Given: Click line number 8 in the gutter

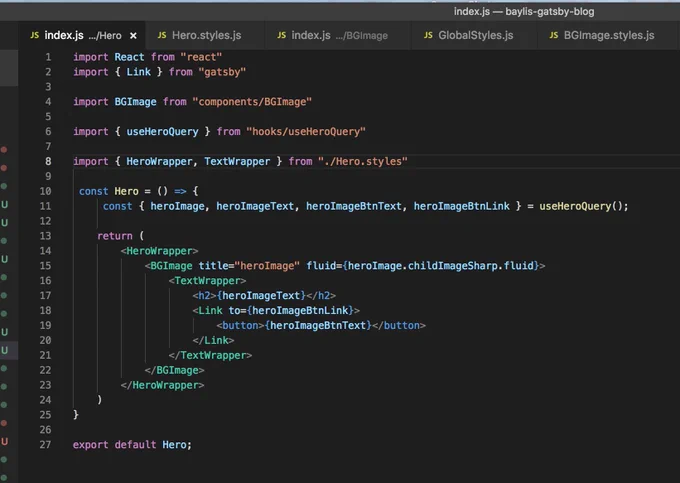Looking at the screenshot, I should (x=48, y=161).
